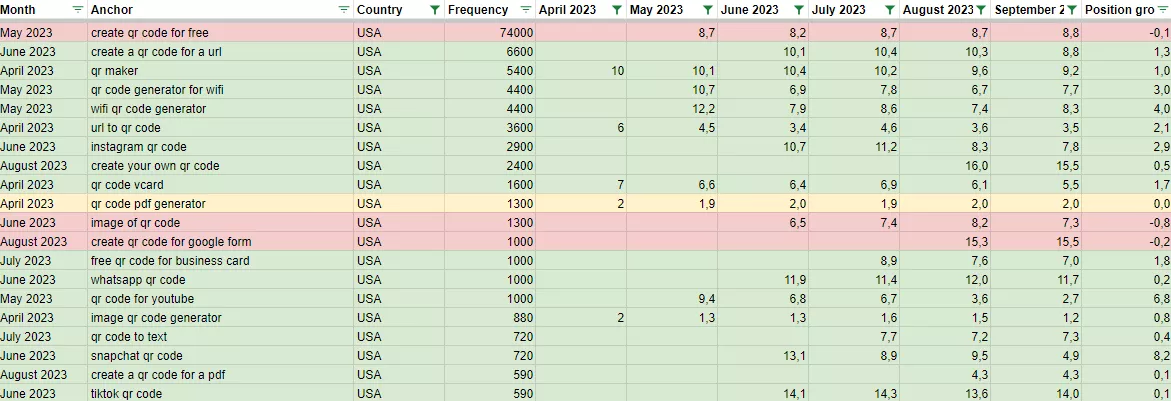Click June 2023 value 13,1 for snapchat
This screenshot has height=401, width=1171.
pyautogui.click(x=763, y=355)
